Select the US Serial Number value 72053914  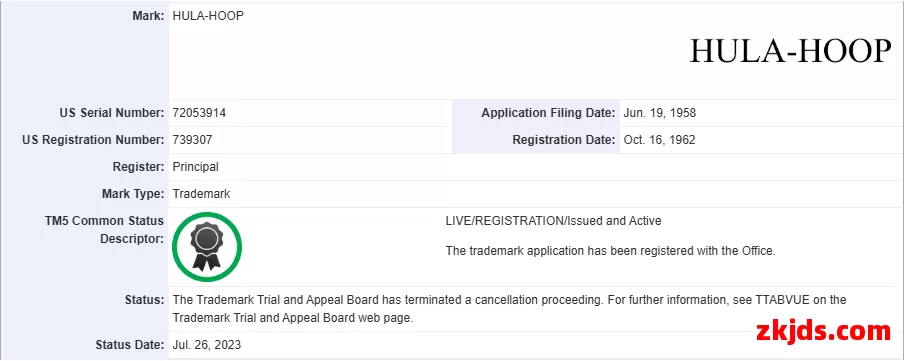pyautogui.click(x=199, y=113)
